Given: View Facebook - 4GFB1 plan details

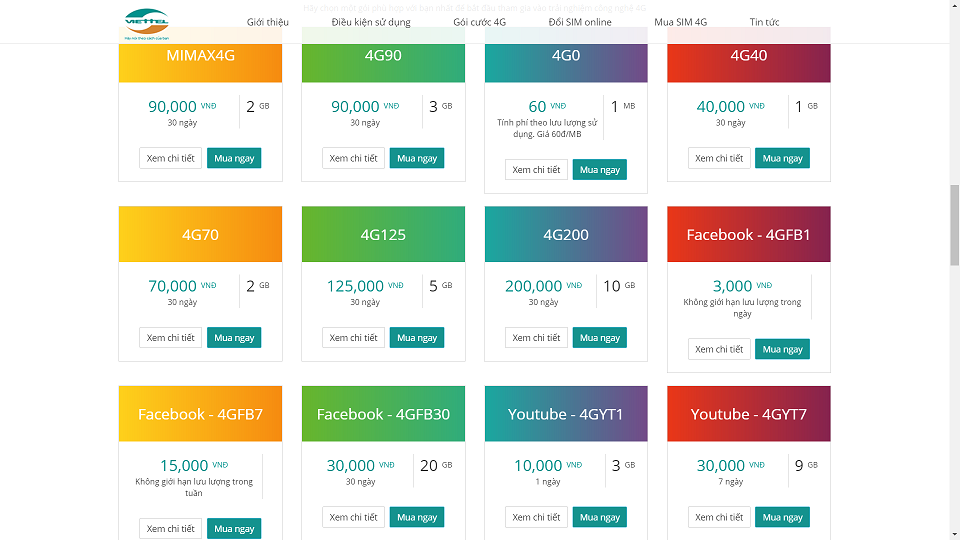Looking at the screenshot, I should pos(719,349).
